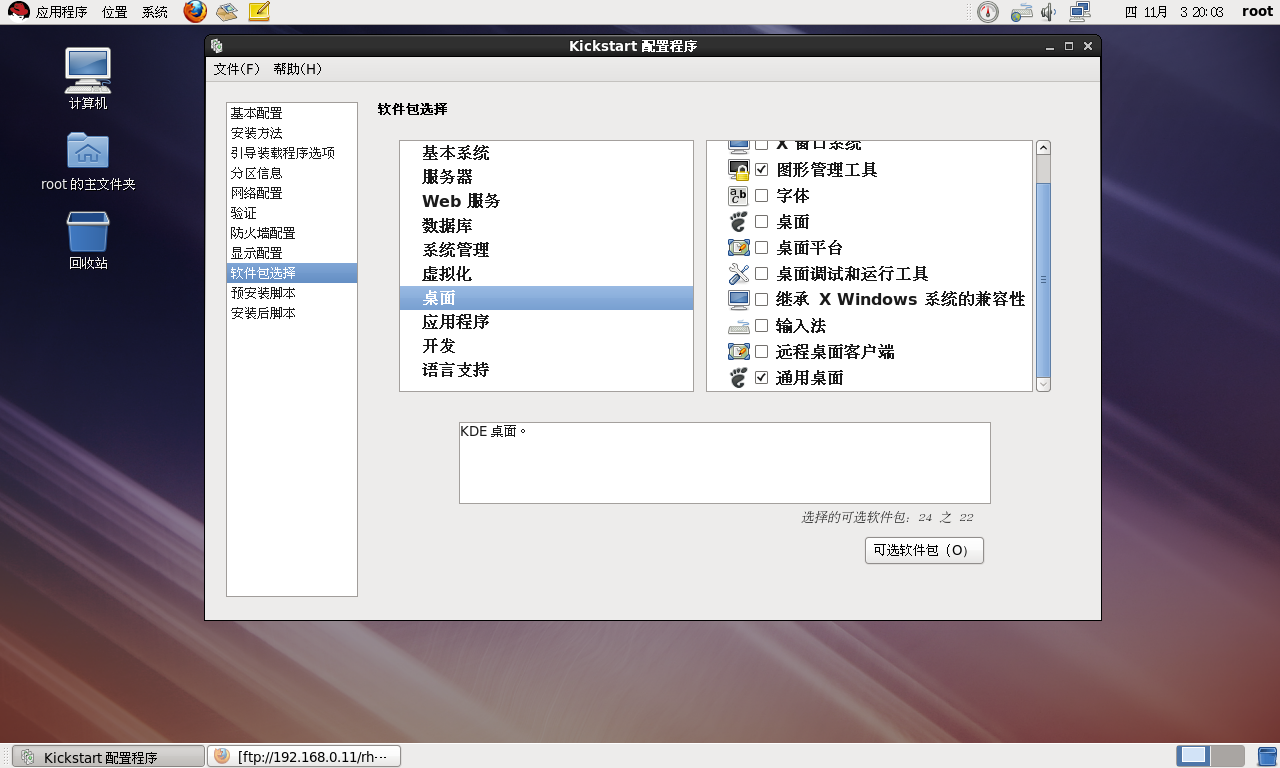Click the volume speaker icon in tray

(1048, 12)
